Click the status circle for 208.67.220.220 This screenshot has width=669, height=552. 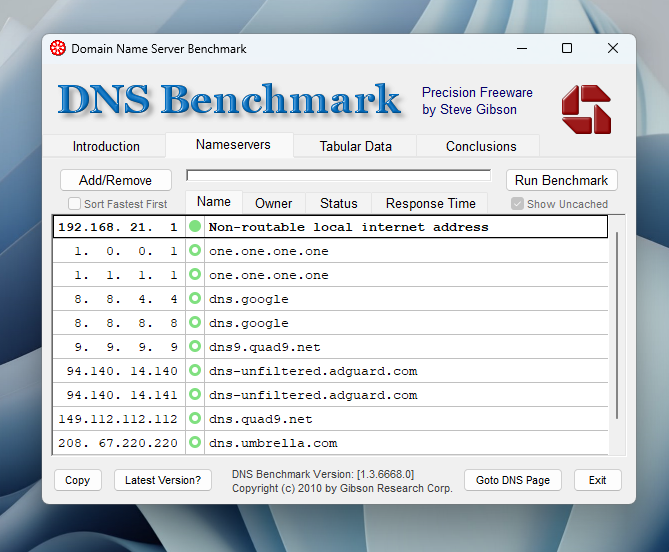click(x=195, y=442)
